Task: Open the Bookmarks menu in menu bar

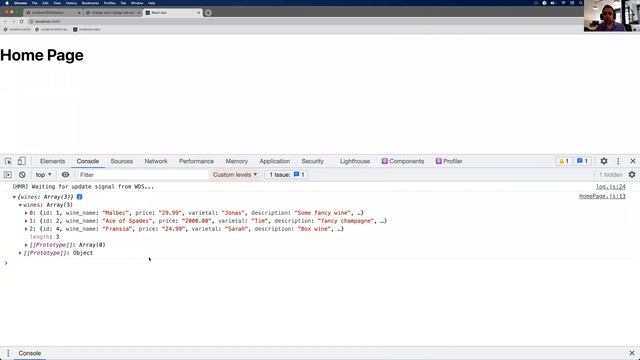Action: (90, 3)
